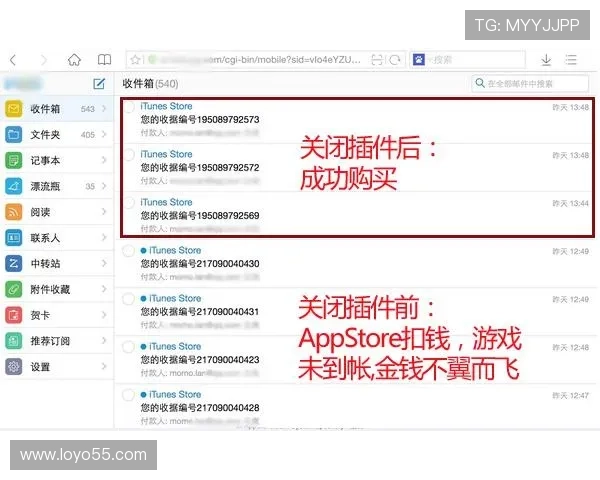Expand the 联系人 row chevron
This screenshot has height=480, width=600.
(x=104, y=238)
